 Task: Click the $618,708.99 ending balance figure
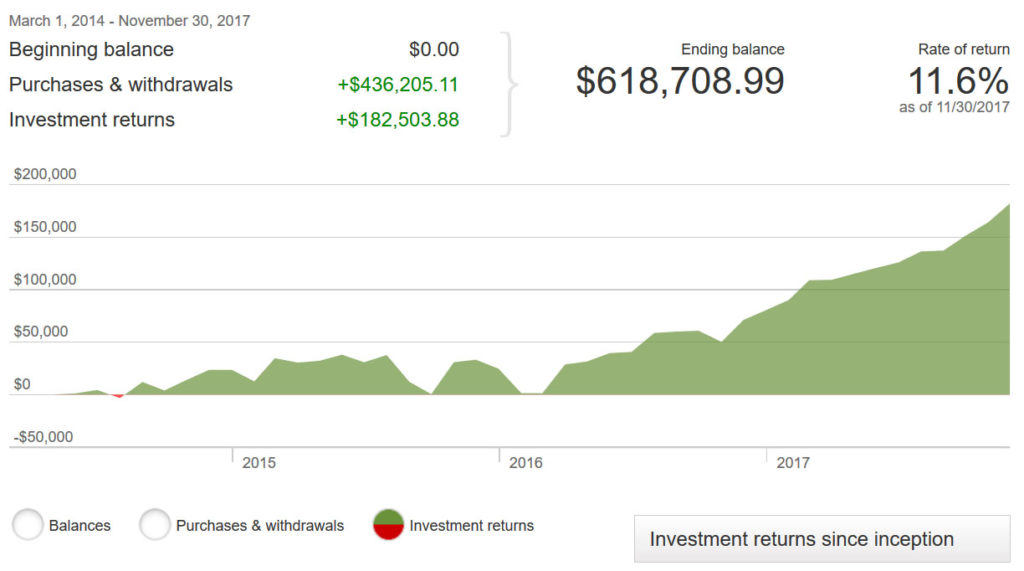click(x=680, y=82)
